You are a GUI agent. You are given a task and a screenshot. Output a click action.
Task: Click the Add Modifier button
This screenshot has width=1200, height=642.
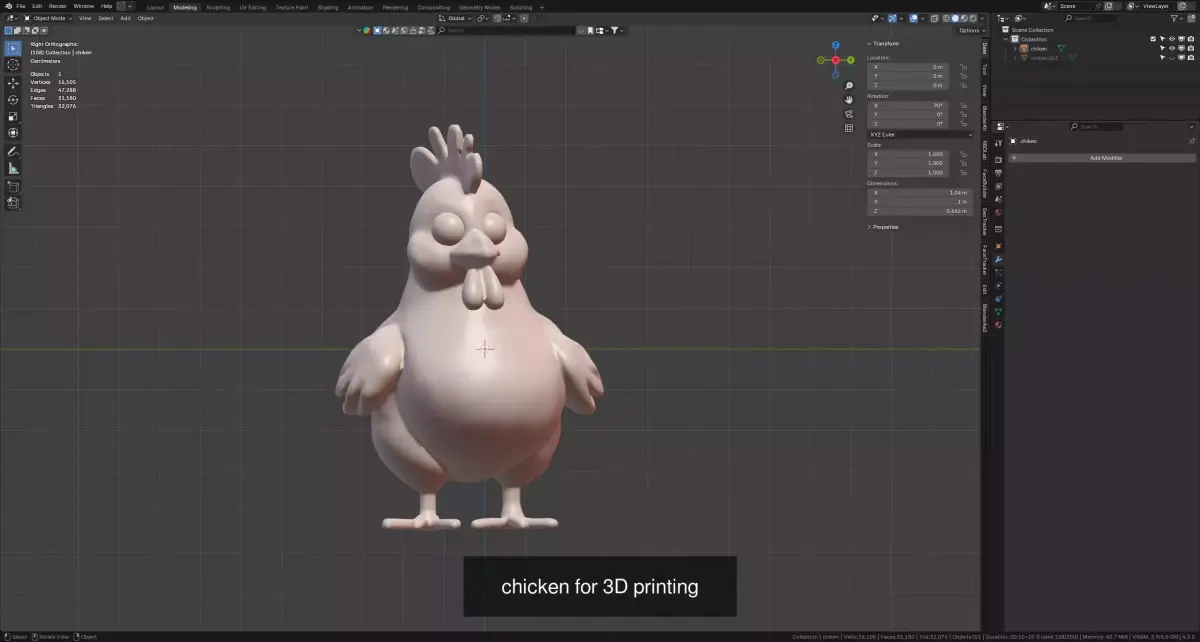1102,158
